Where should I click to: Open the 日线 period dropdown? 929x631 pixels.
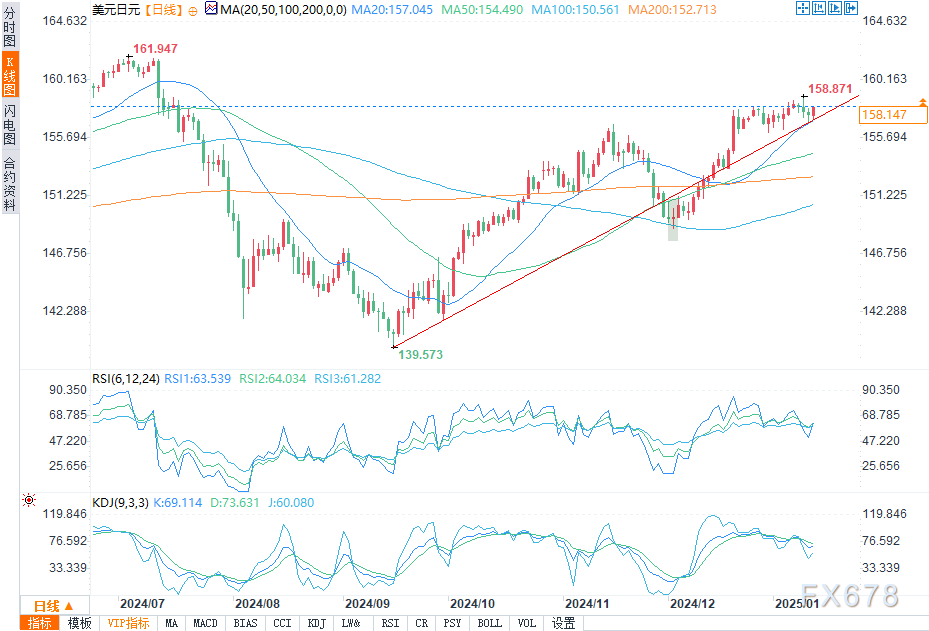point(52,606)
